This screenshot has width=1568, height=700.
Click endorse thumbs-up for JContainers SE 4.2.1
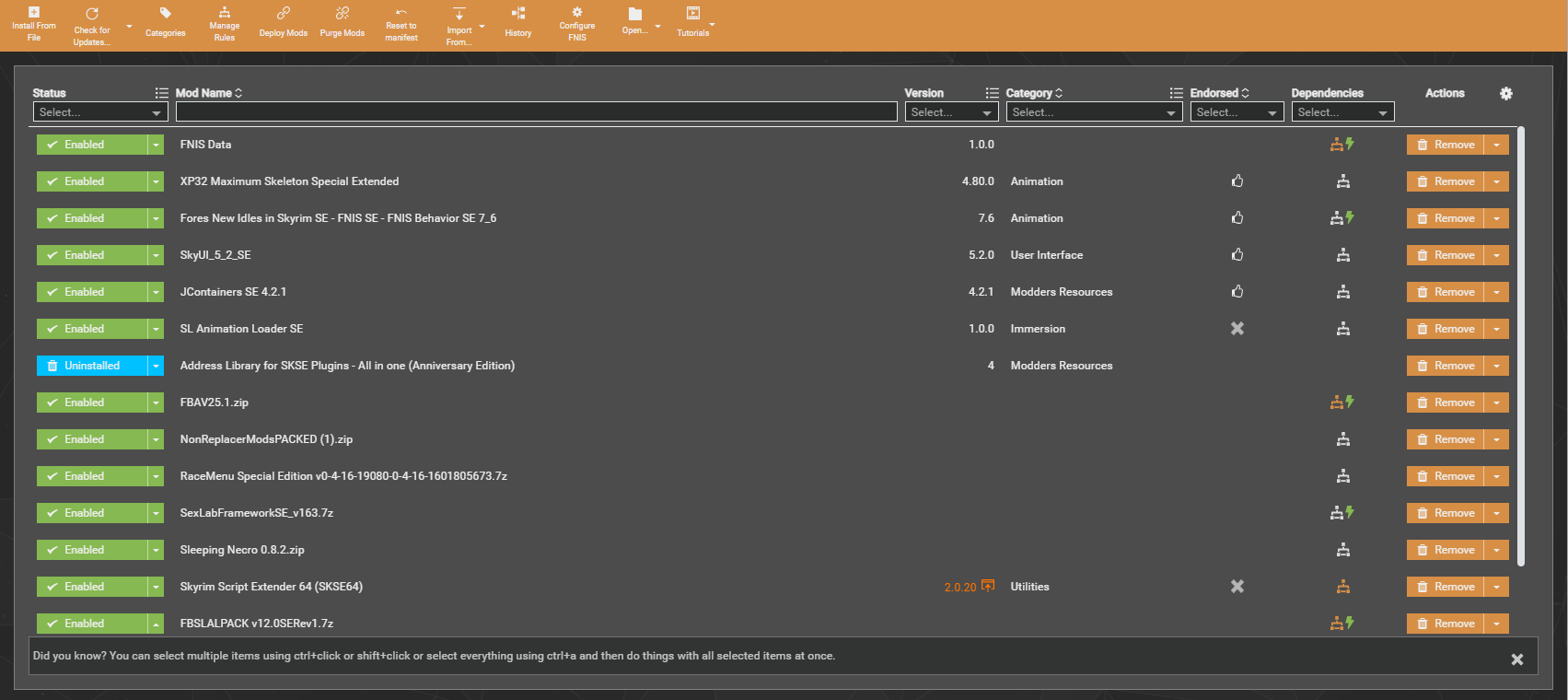click(1237, 292)
